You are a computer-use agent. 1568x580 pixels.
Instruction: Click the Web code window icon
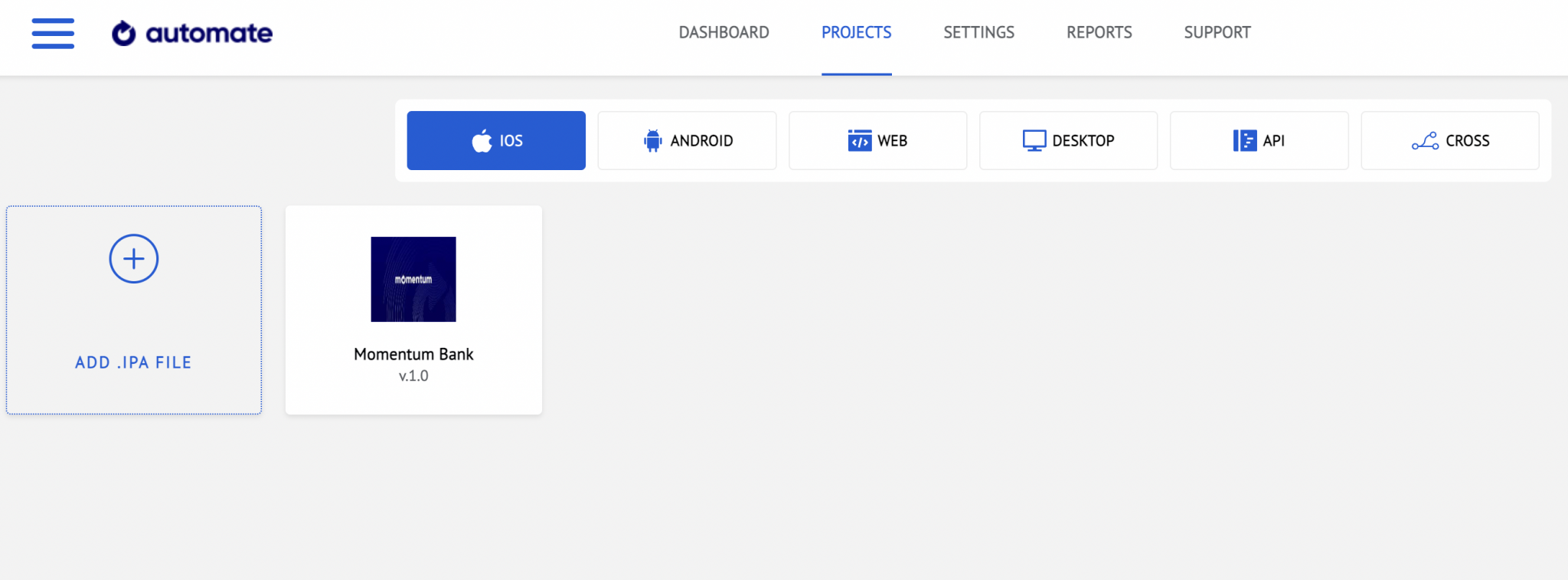coord(859,141)
